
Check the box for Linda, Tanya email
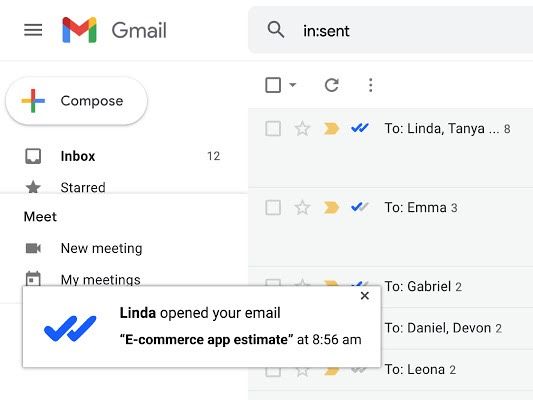click(x=273, y=129)
